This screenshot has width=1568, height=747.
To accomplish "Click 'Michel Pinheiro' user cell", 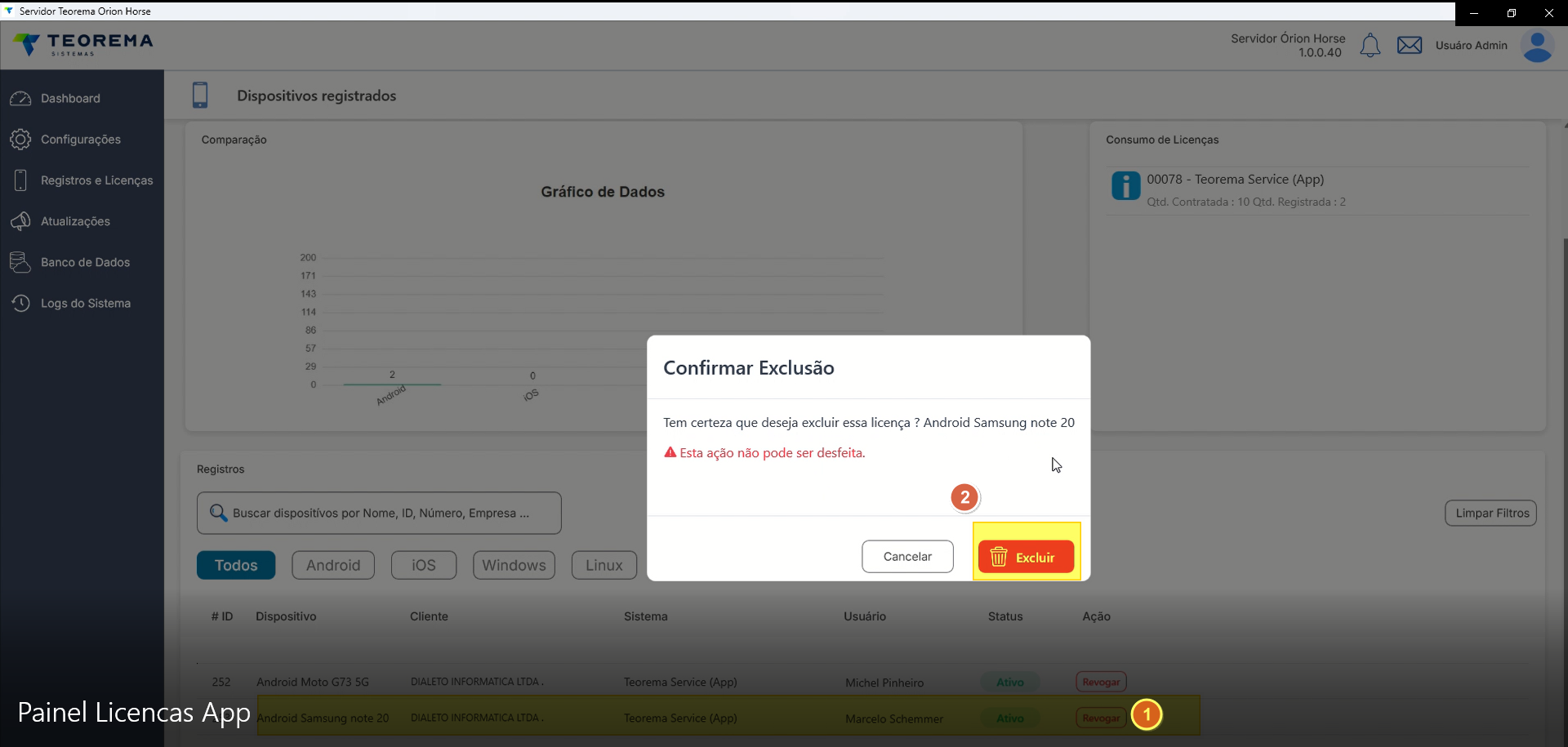I will click(x=884, y=683).
